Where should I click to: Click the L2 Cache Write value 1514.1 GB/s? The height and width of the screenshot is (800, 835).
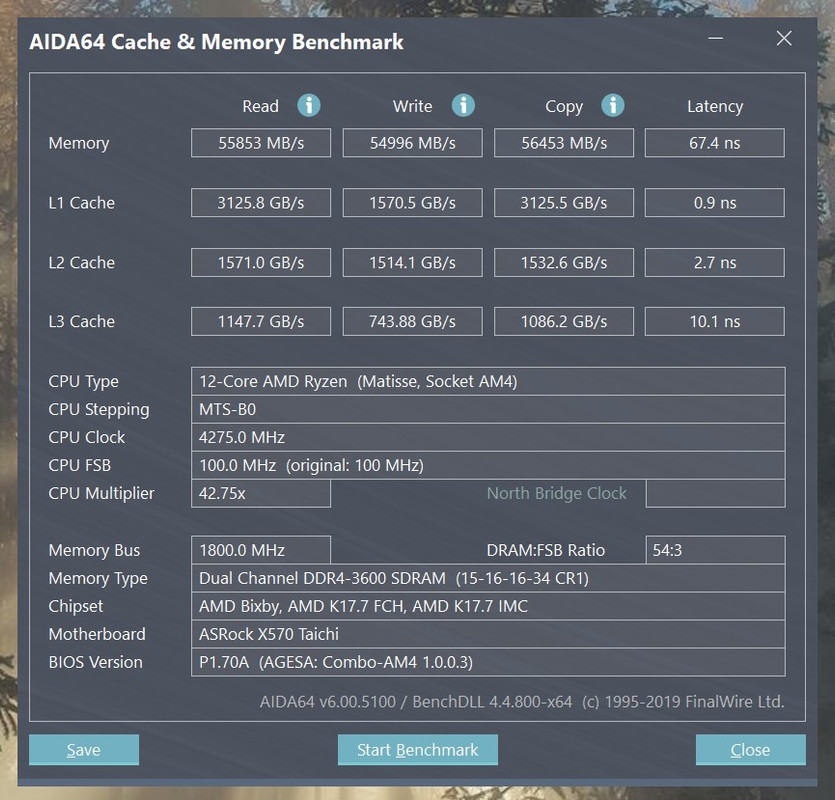[x=413, y=262]
